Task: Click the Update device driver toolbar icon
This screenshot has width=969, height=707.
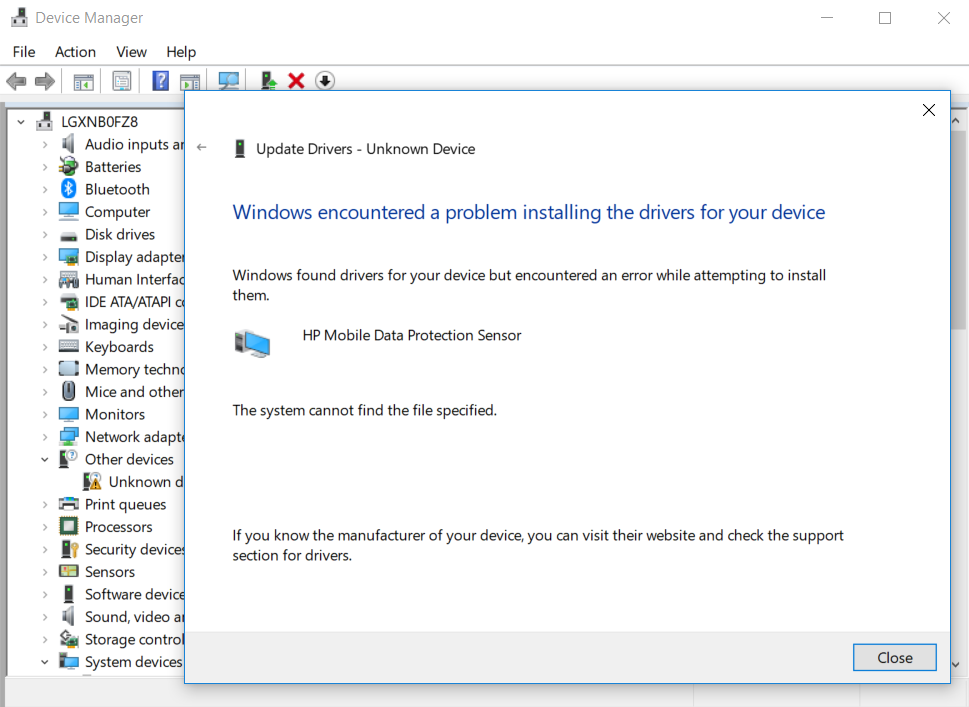Action: 268,81
